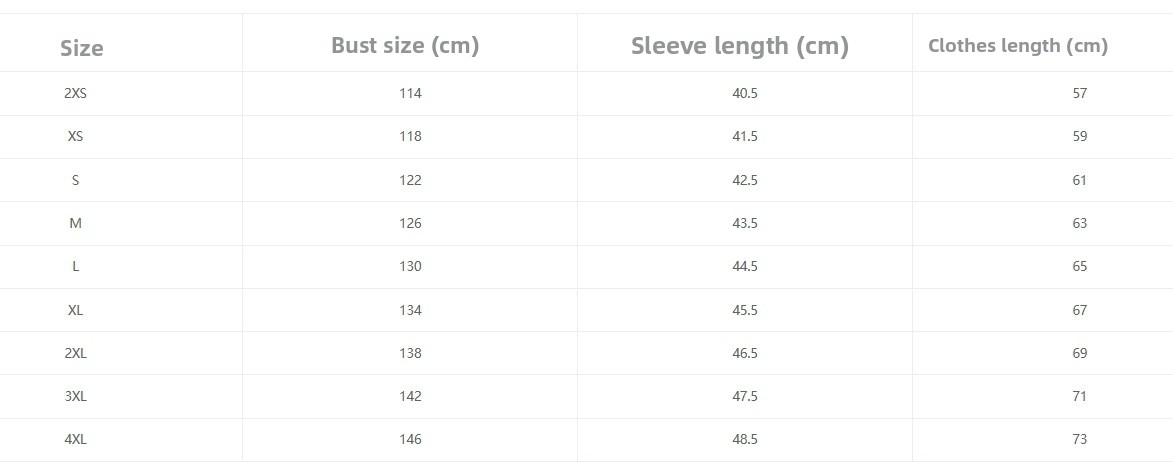Click sleeve length value 44.5

coord(744,266)
